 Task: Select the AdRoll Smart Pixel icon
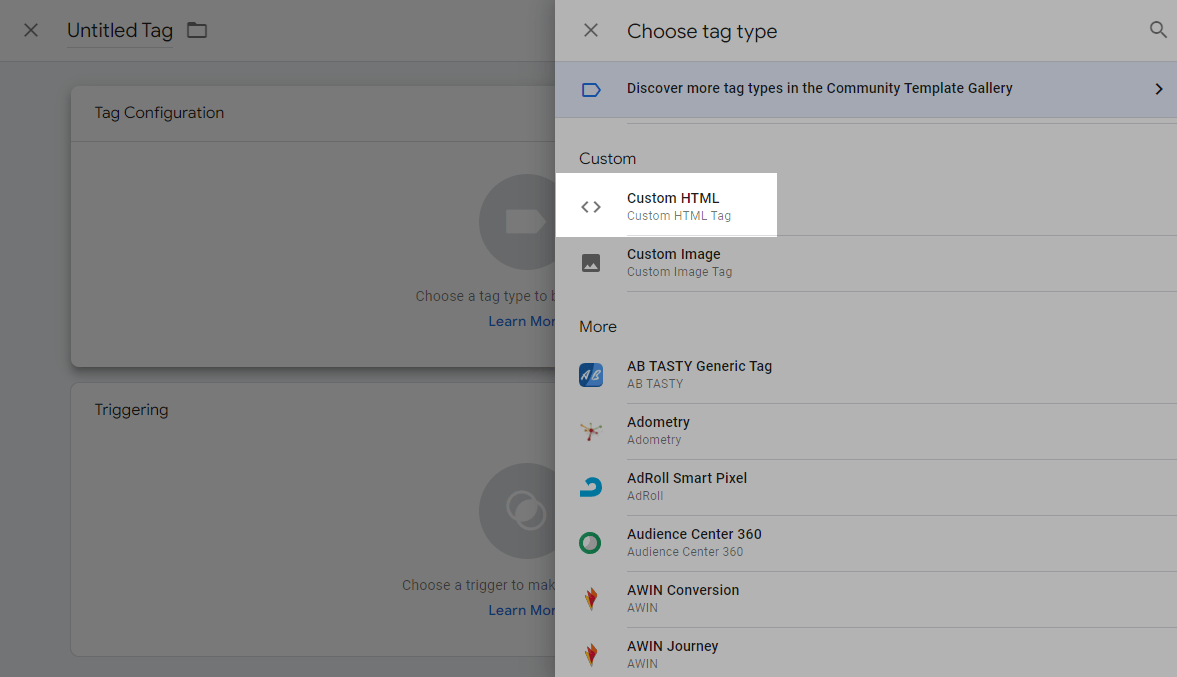590,486
